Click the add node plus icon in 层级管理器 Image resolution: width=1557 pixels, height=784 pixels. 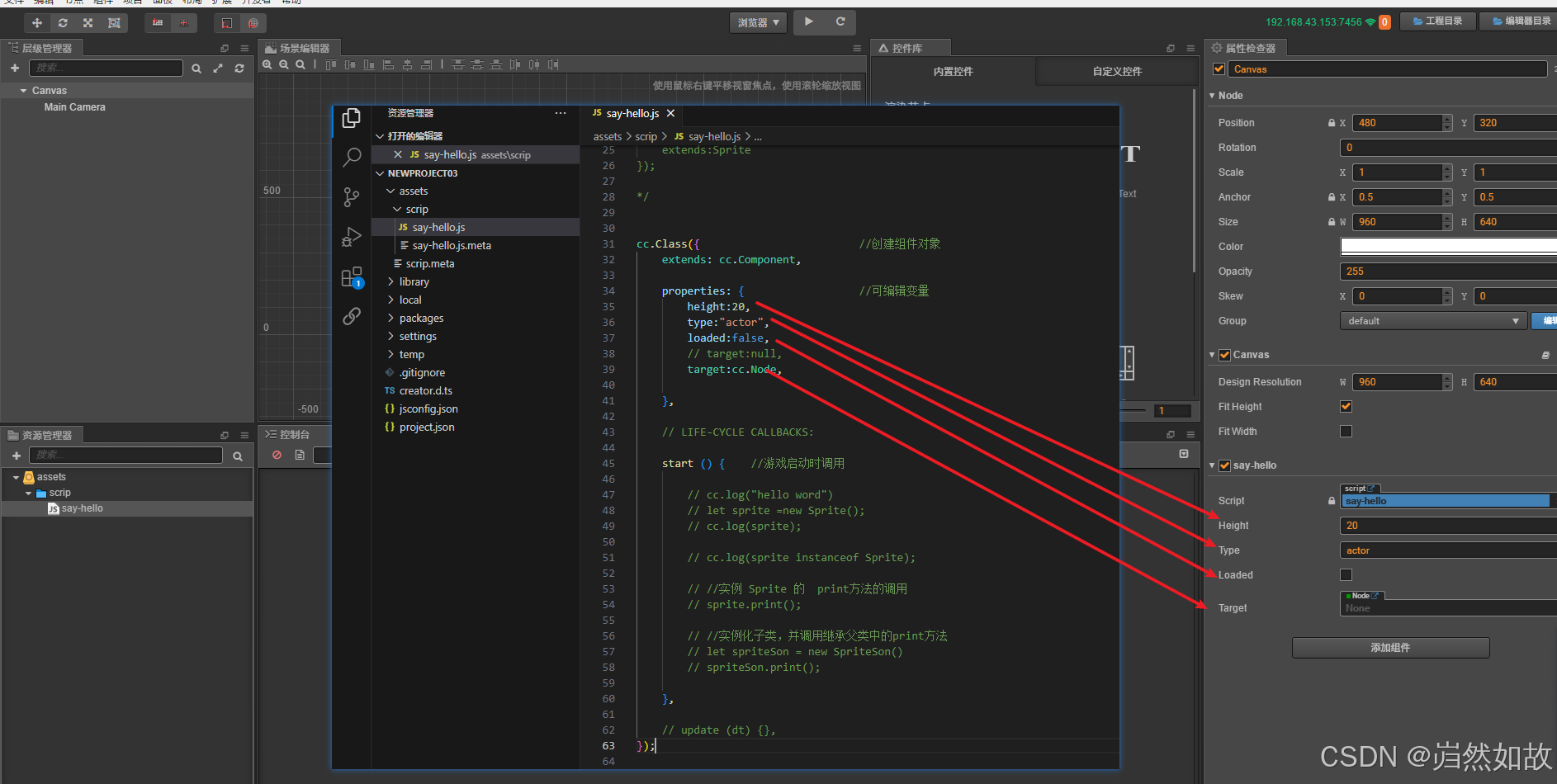coord(15,68)
